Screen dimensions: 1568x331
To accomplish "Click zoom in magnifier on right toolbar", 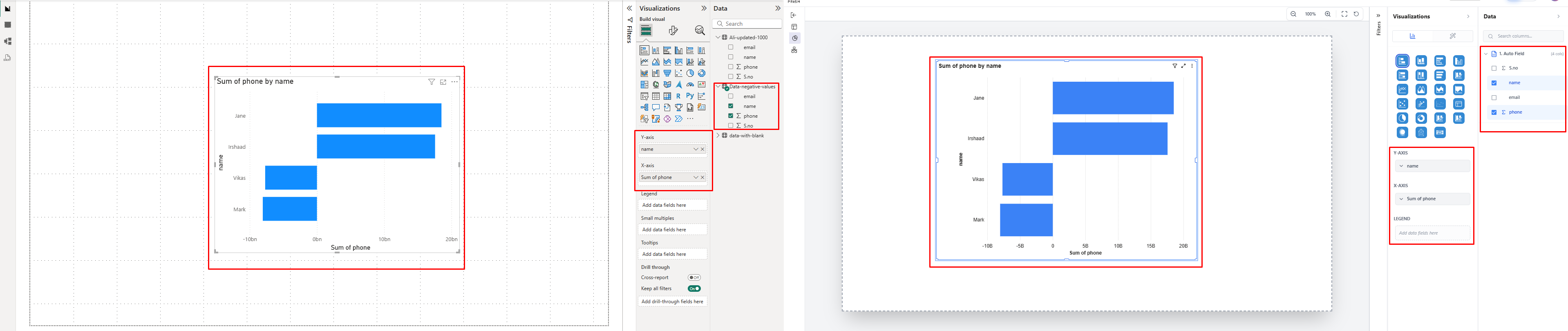I will point(1328,14).
